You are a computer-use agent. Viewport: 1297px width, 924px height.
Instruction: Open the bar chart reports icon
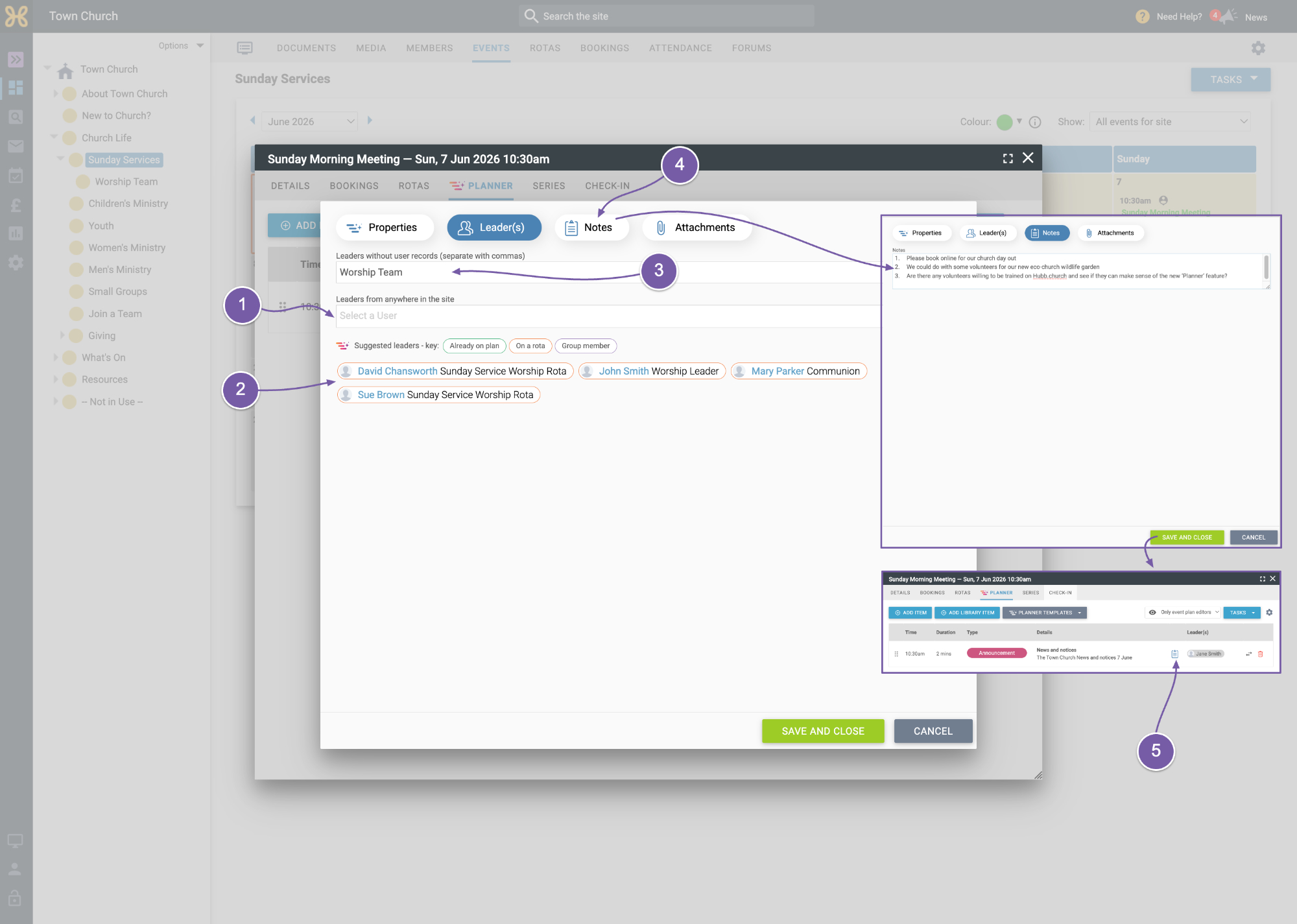point(16,233)
